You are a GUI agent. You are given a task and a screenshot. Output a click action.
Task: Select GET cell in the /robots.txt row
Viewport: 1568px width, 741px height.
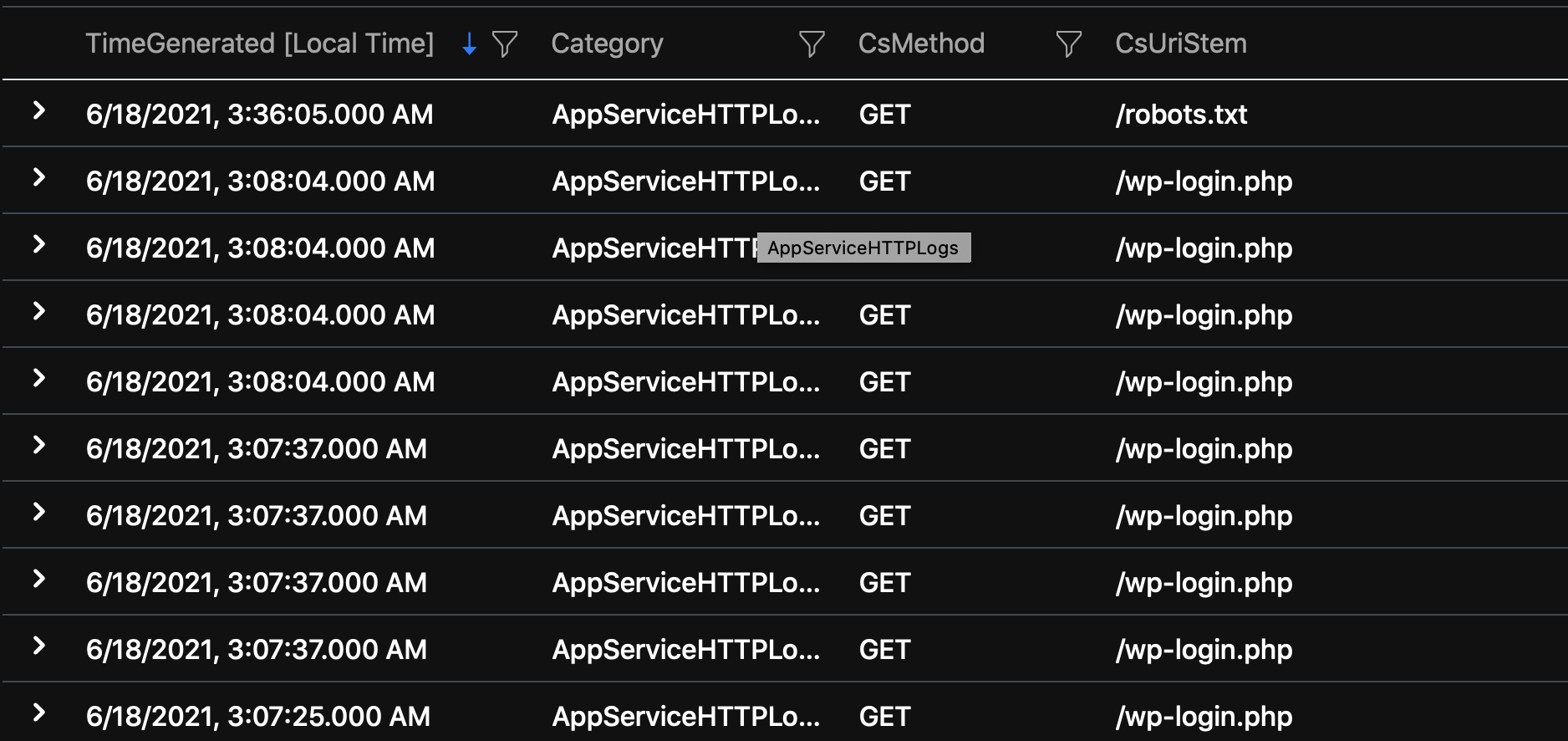884,115
